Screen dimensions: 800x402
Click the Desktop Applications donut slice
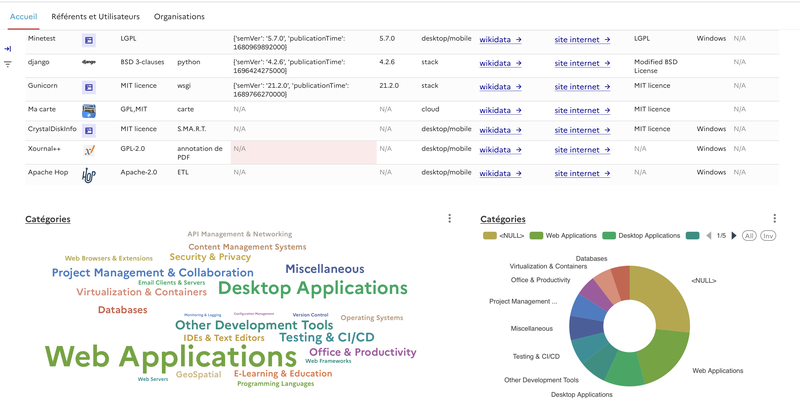624,370
